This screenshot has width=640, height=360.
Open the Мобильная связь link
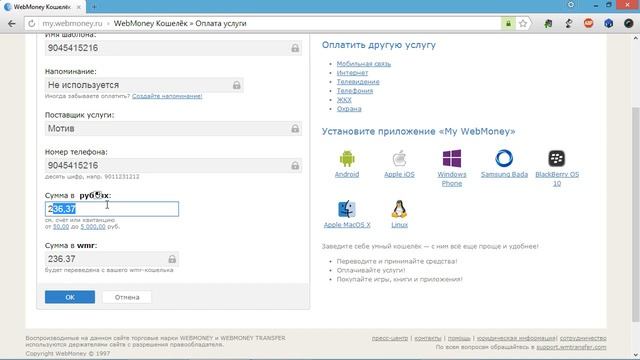(364, 64)
